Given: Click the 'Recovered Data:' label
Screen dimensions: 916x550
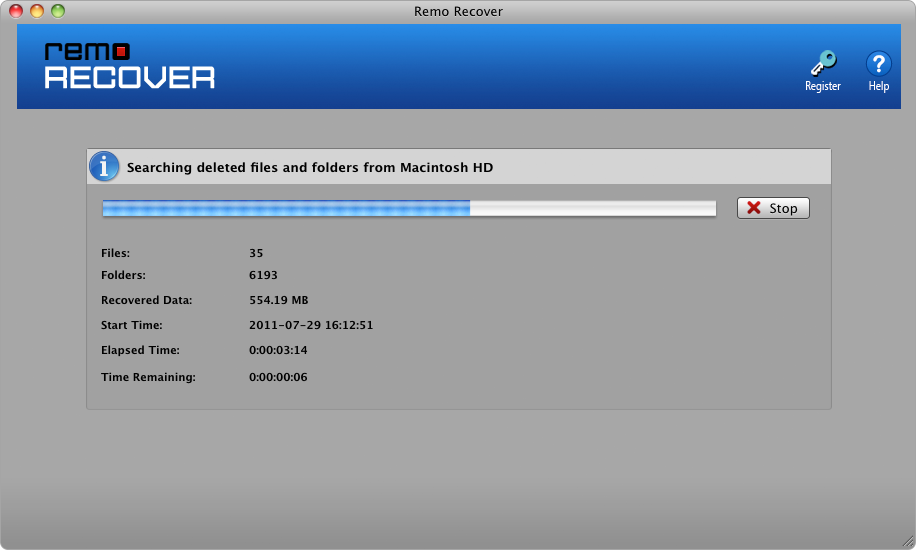Looking at the screenshot, I should [147, 300].
